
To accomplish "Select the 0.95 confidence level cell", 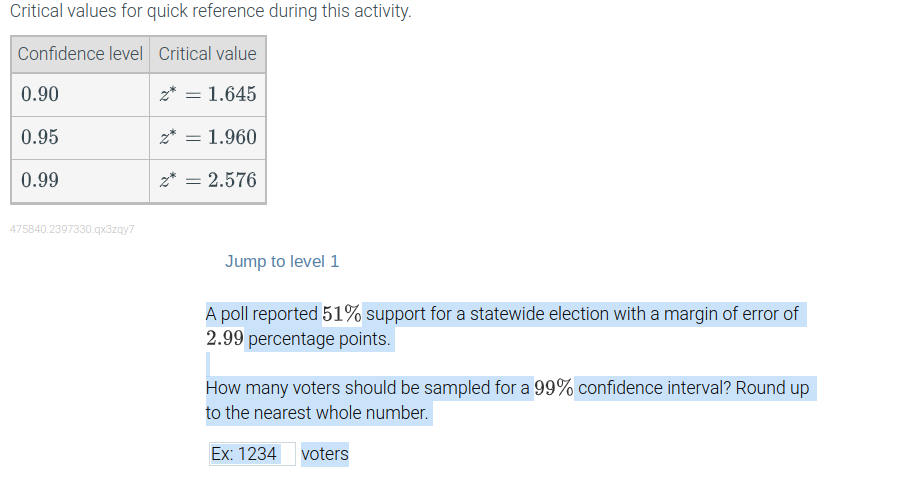I will tap(80, 137).
